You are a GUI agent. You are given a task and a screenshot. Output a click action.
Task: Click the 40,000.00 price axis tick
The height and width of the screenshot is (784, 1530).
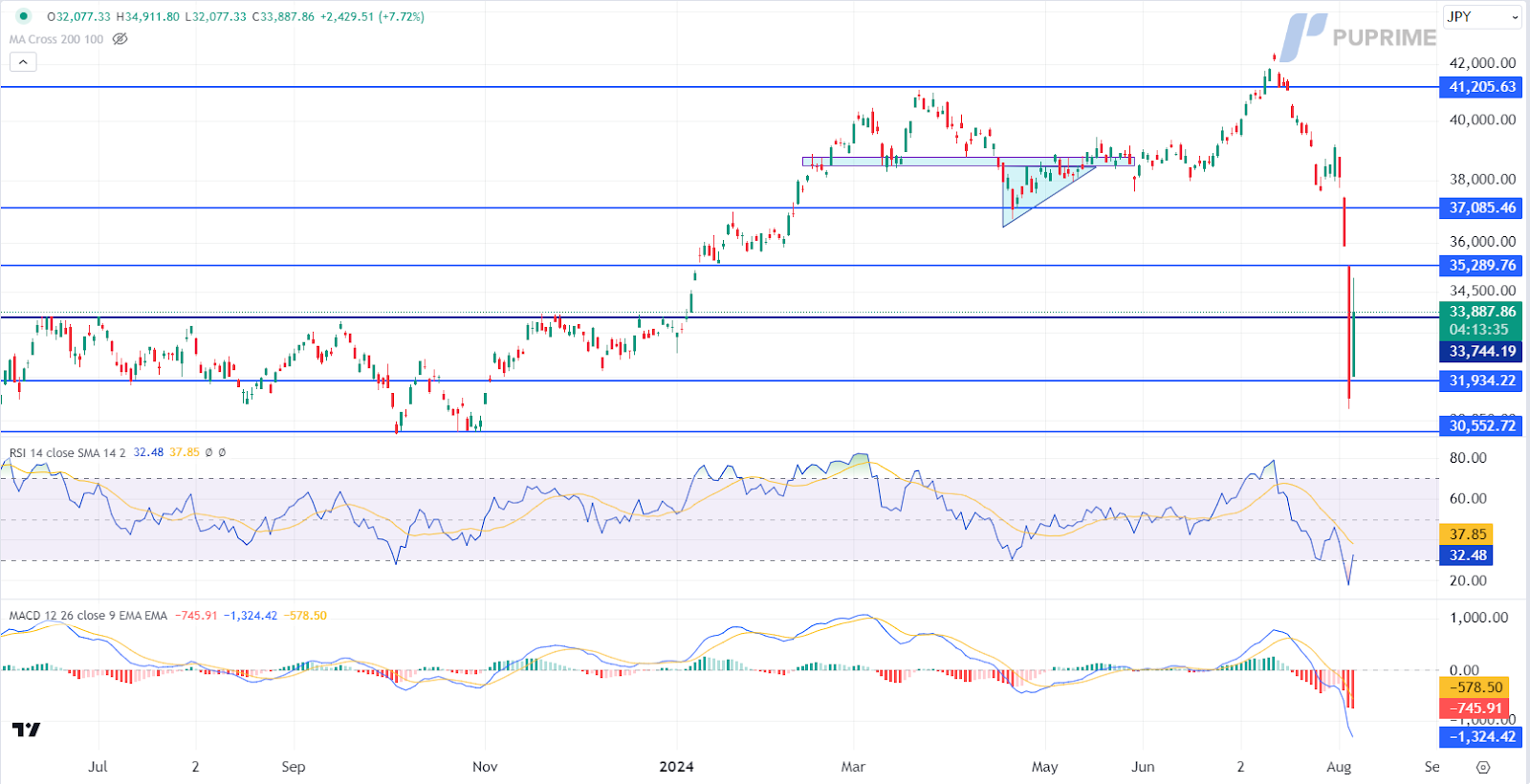(x=1482, y=120)
